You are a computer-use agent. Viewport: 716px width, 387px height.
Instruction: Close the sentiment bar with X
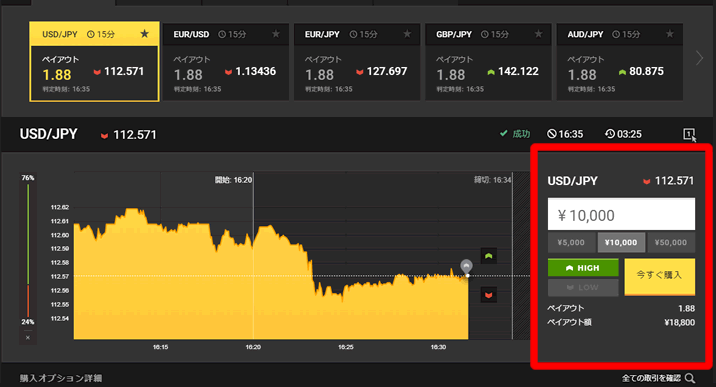click(28, 338)
